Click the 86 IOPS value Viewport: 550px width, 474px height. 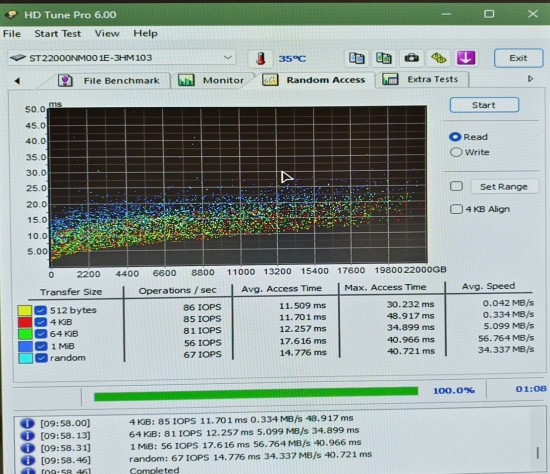pos(202,307)
